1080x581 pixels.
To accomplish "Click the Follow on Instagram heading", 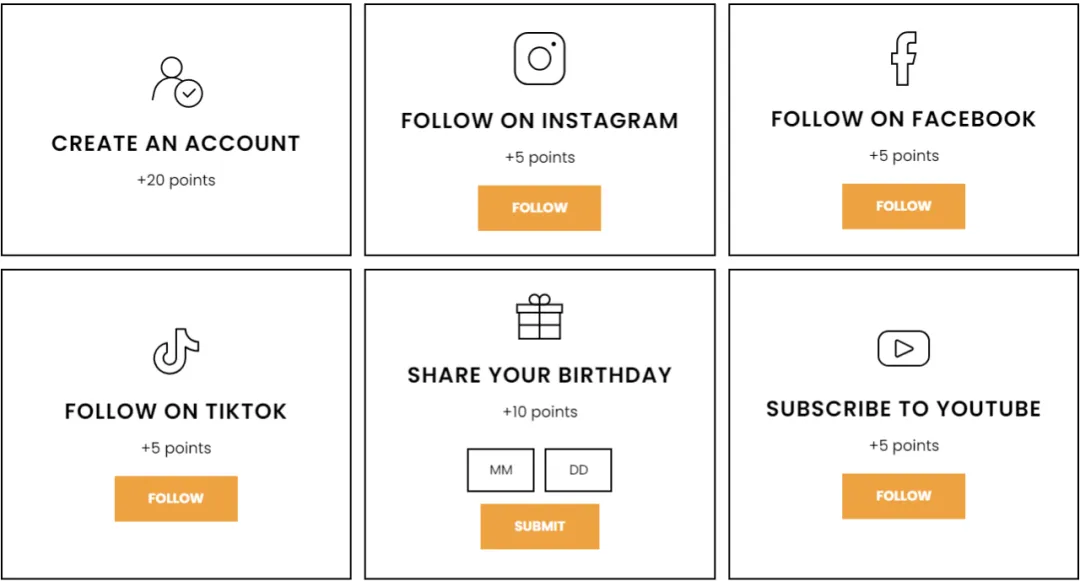I will pyautogui.click(x=540, y=121).
